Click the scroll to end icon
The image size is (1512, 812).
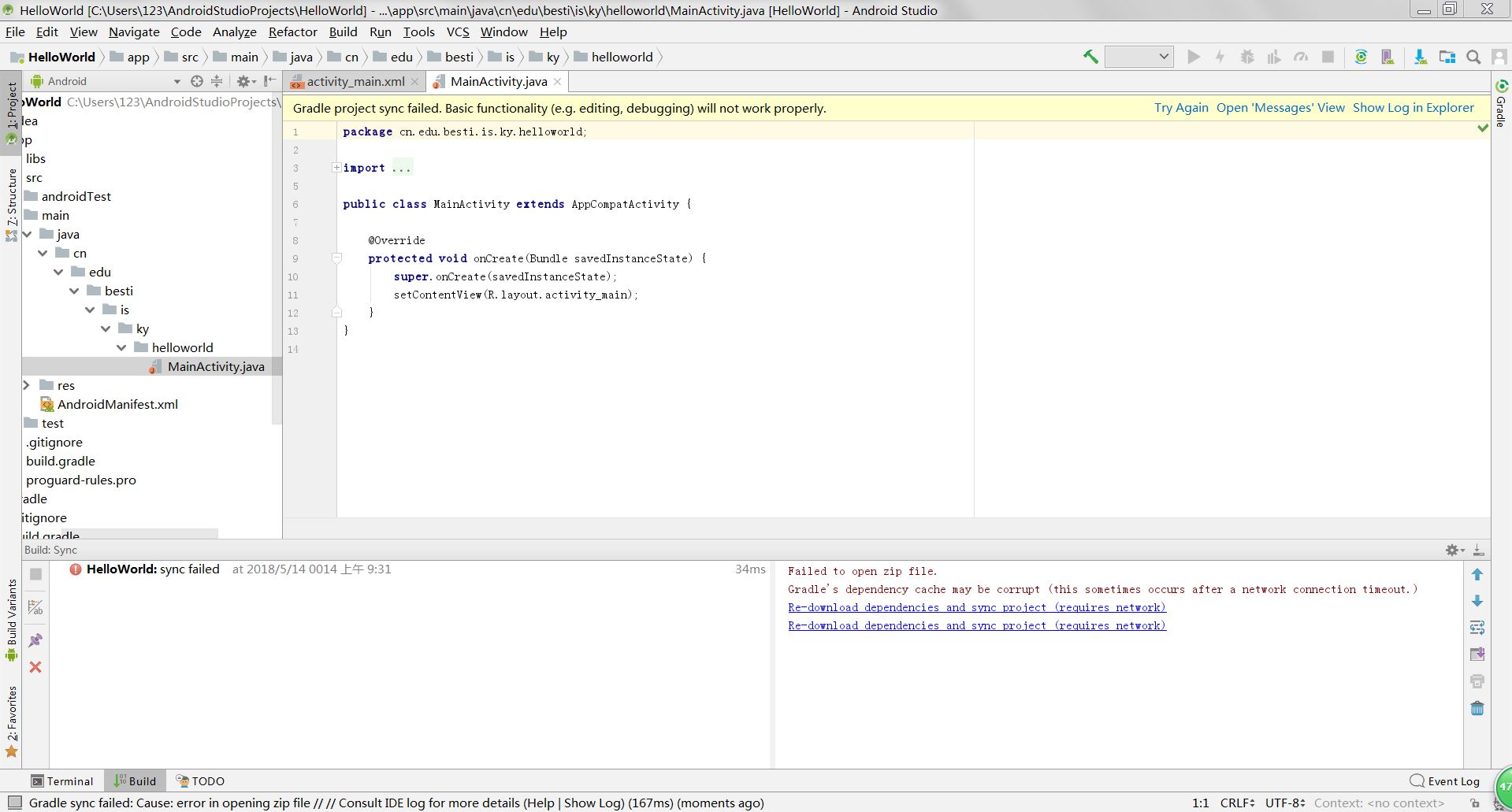[1477, 654]
